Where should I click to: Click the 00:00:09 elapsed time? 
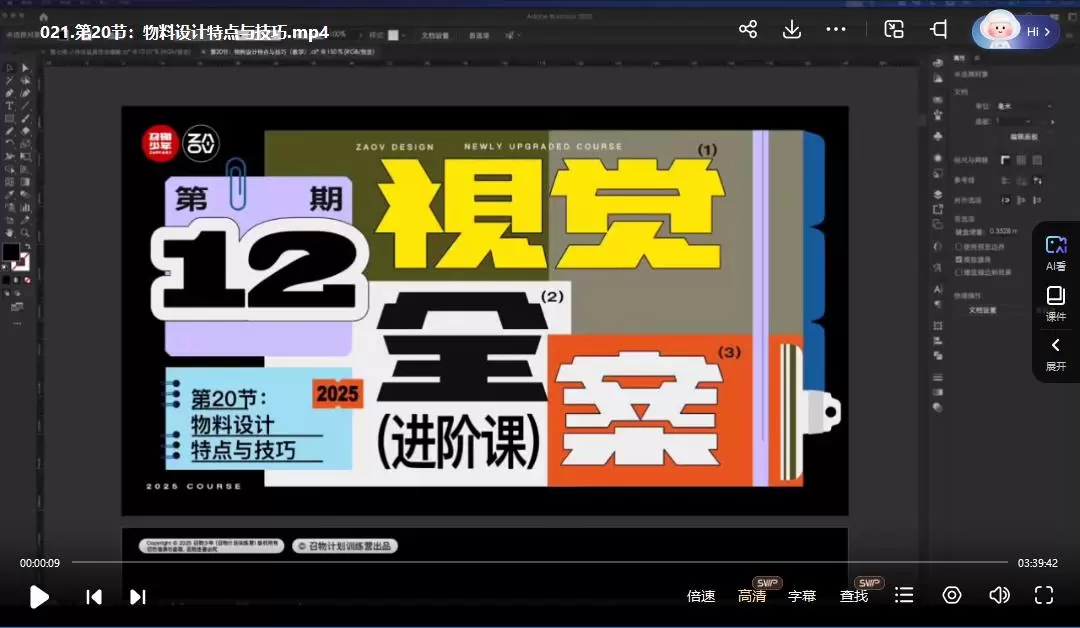tap(39, 563)
